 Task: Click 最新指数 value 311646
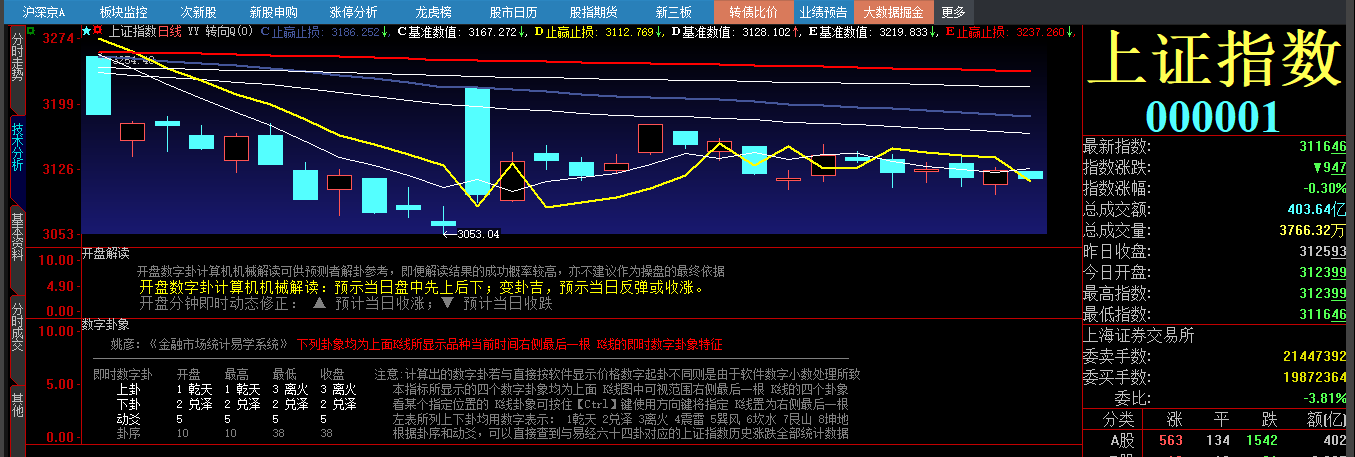pos(1322,146)
